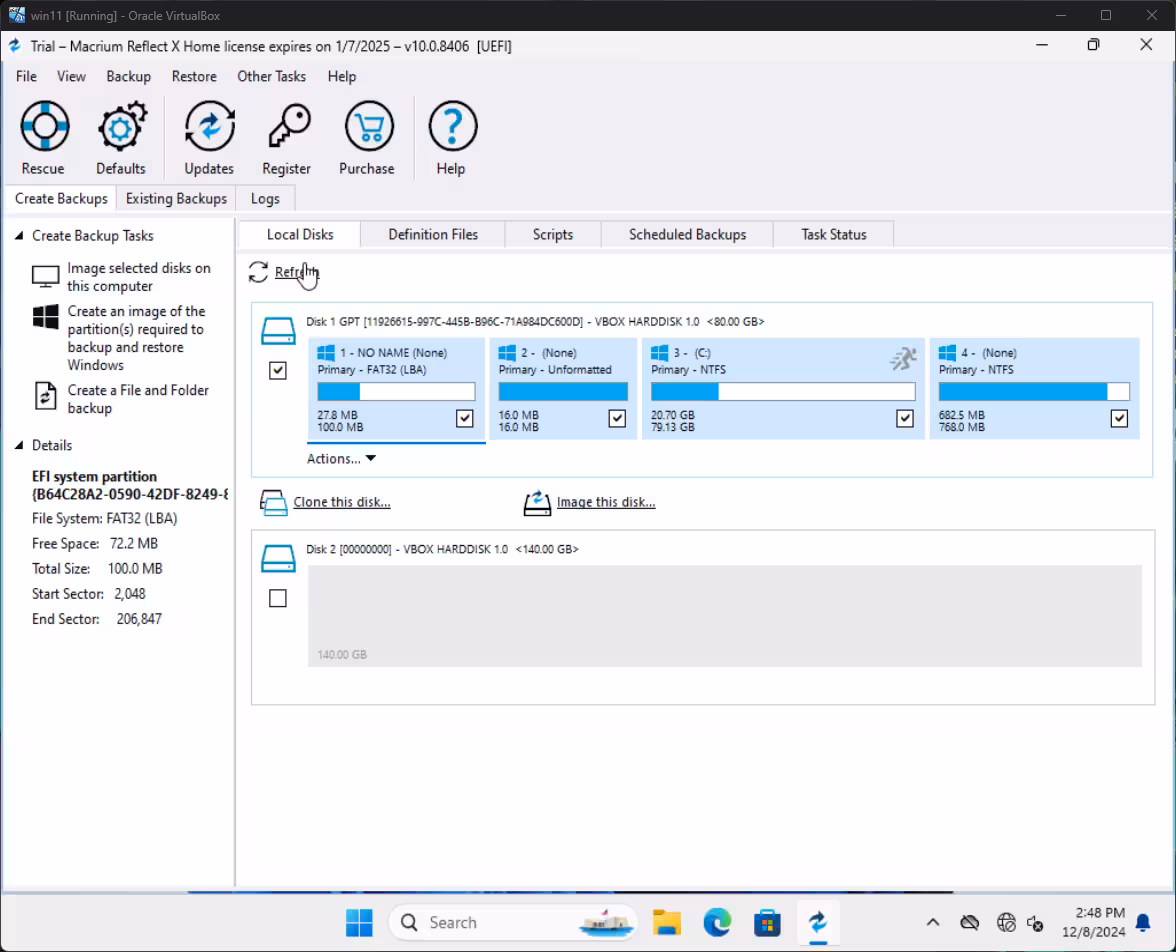Expand the Actions dropdown menu
1176x952 pixels.
click(341, 458)
